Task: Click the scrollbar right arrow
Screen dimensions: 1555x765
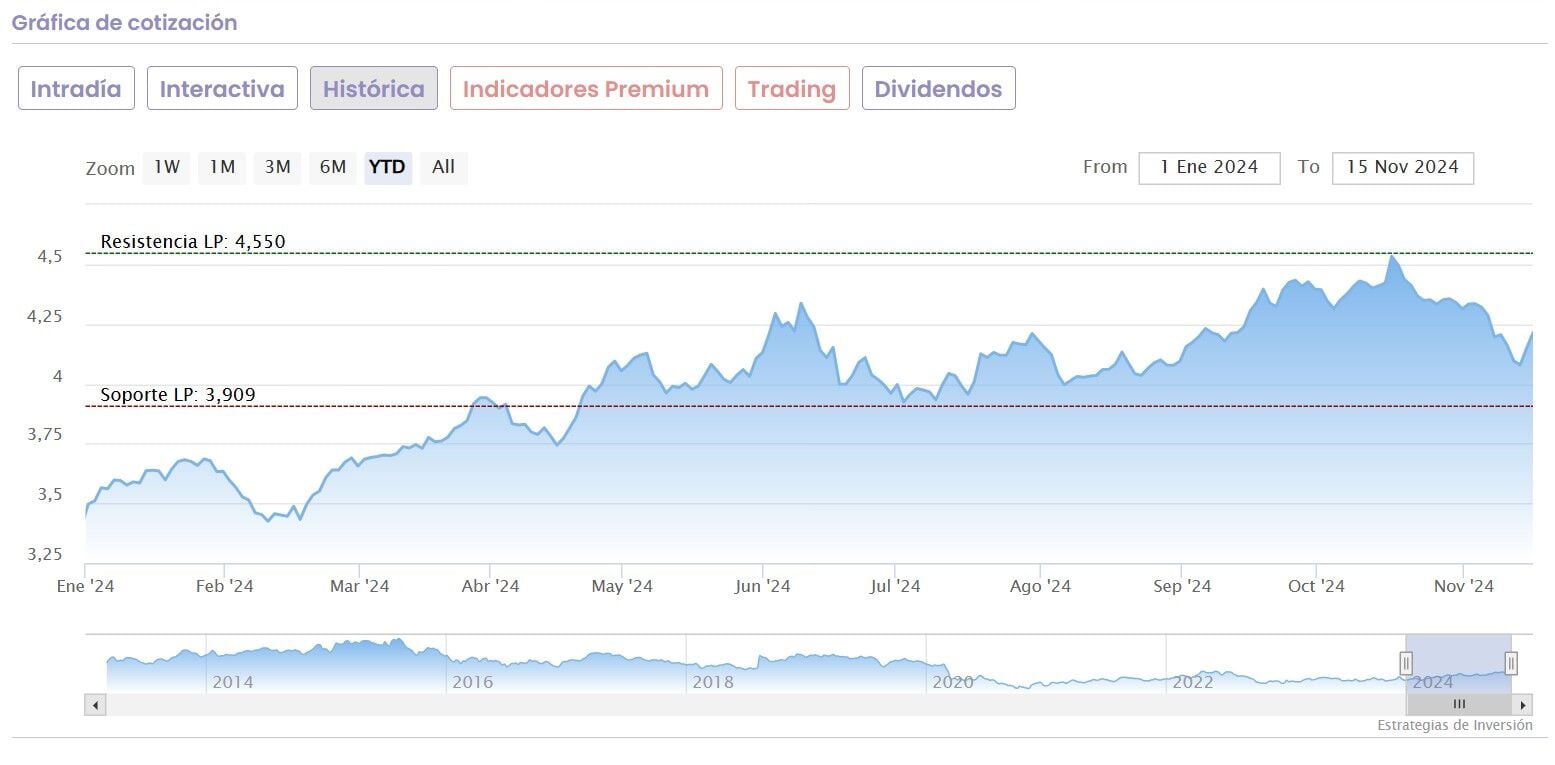Action: [1522, 705]
